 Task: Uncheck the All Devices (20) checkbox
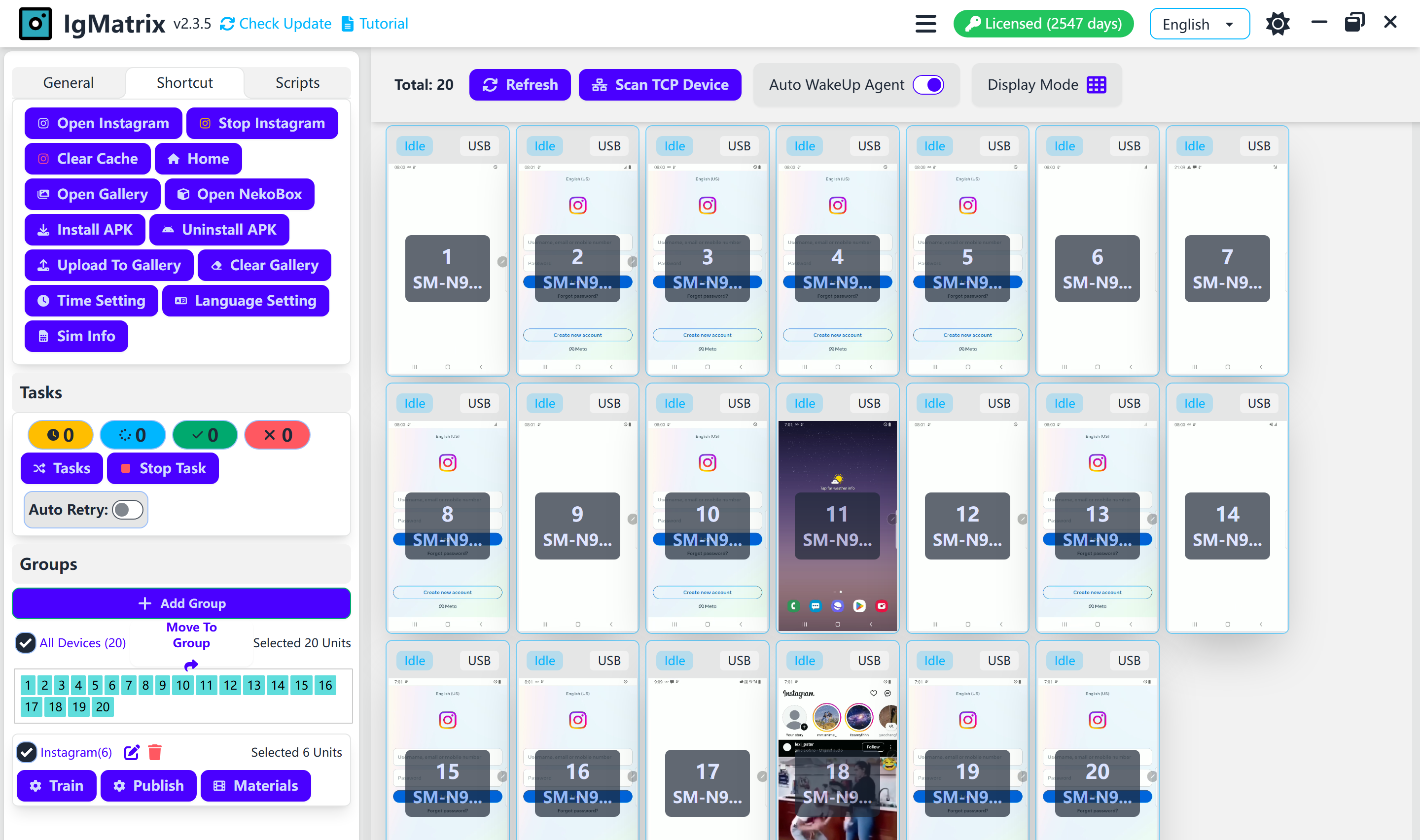tap(26, 642)
